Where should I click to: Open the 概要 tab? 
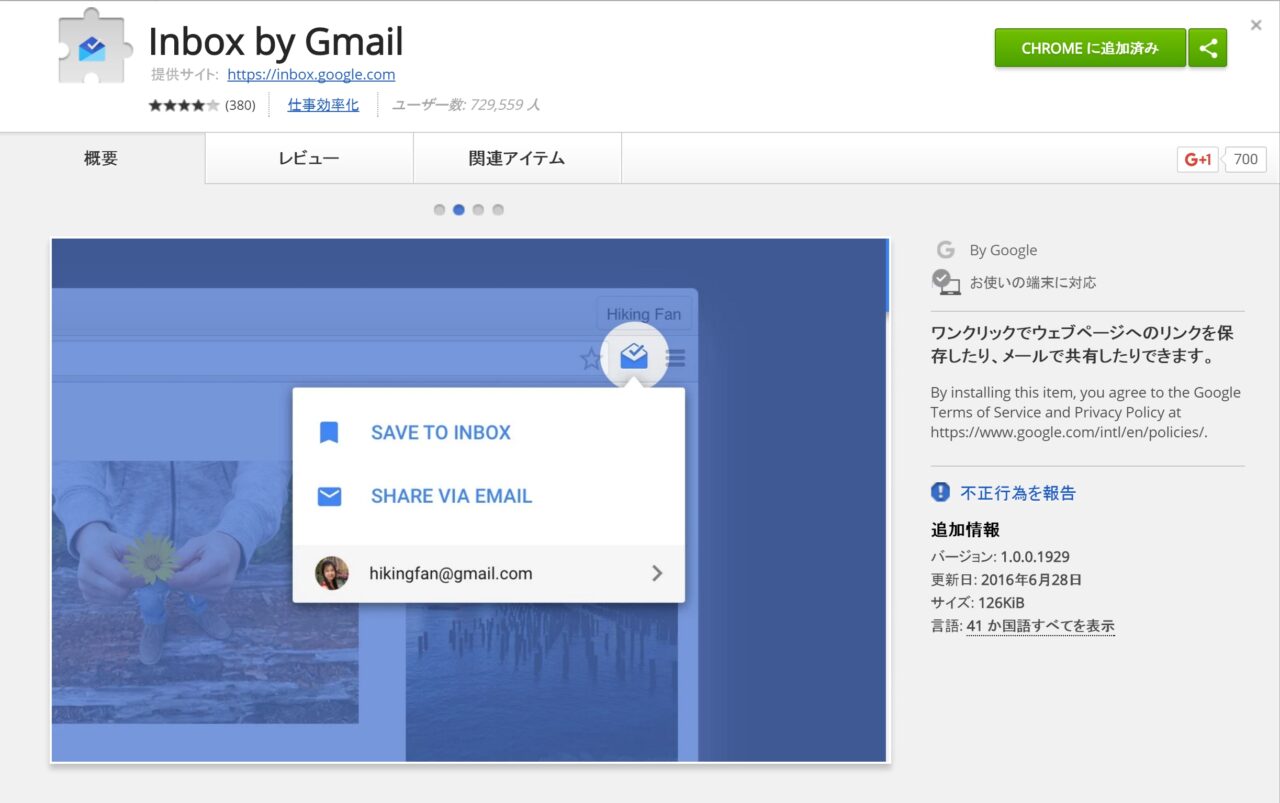(x=101, y=158)
